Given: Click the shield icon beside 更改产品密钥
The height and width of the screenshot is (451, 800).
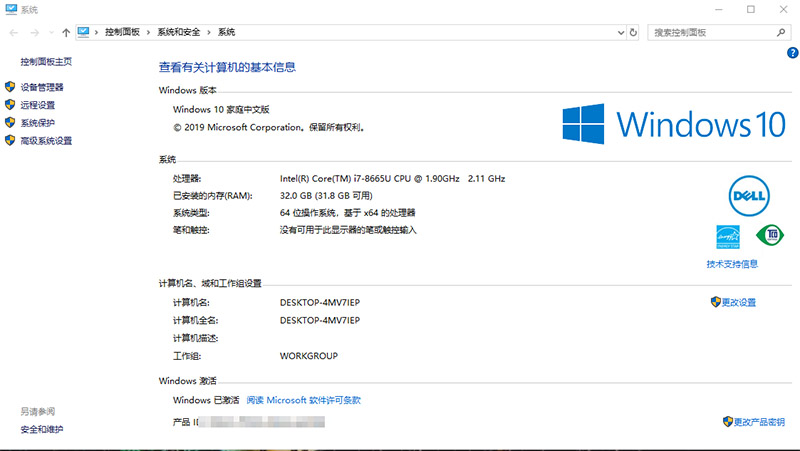Looking at the screenshot, I should pos(728,421).
